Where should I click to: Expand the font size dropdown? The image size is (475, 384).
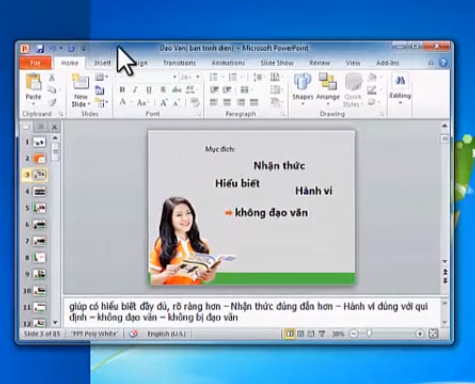pos(198,77)
